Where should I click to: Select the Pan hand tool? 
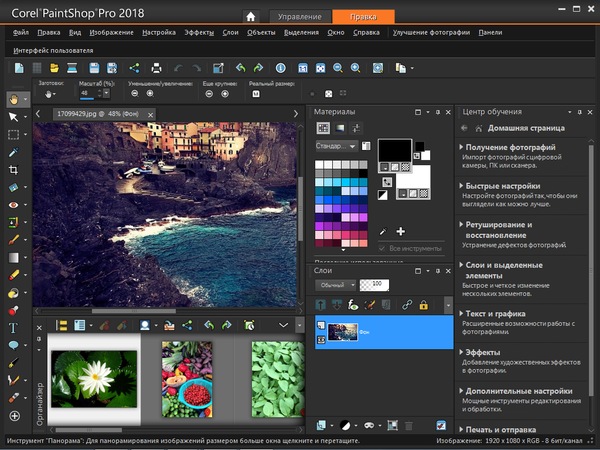tap(14, 99)
